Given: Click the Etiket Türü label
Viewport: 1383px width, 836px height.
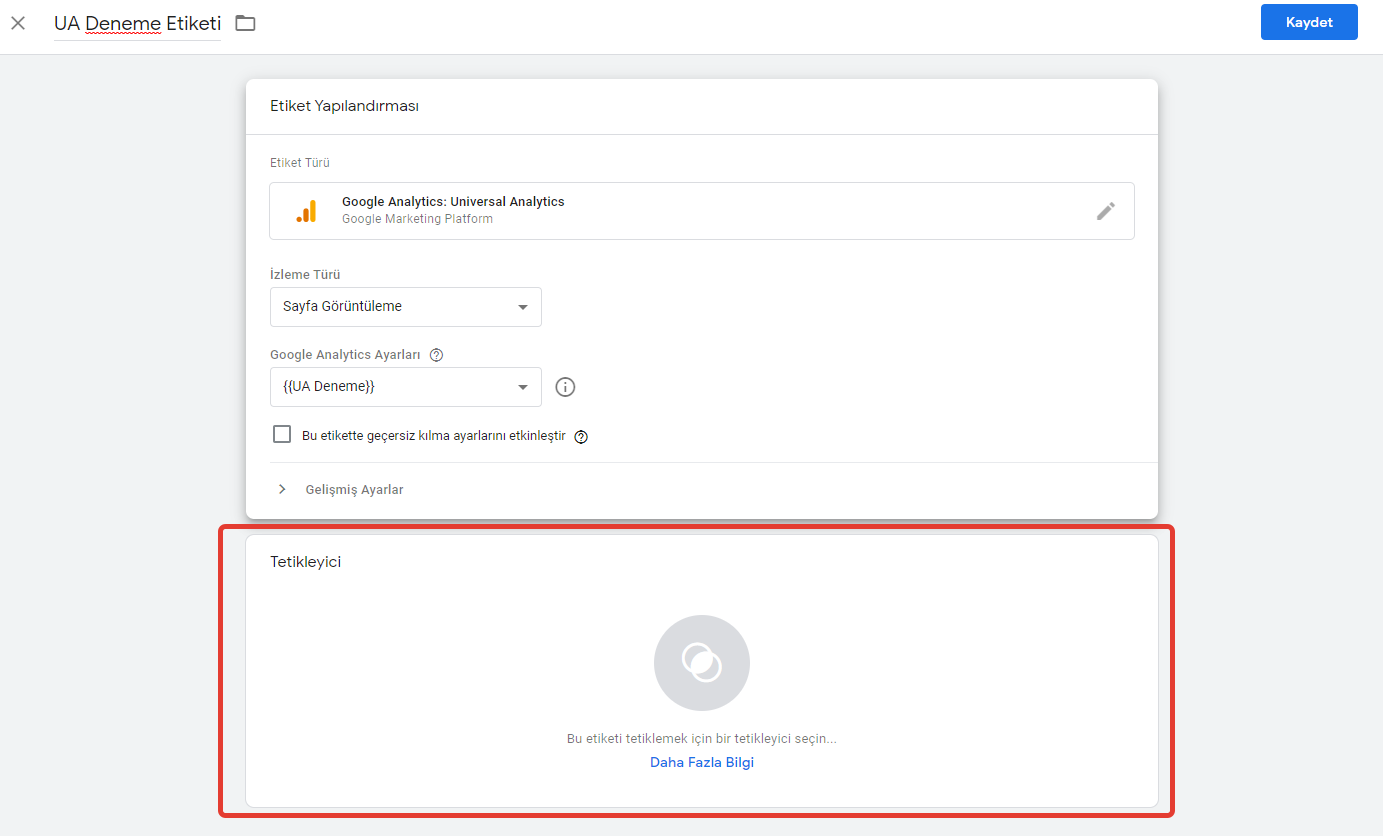Looking at the screenshot, I should (x=300, y=163).
